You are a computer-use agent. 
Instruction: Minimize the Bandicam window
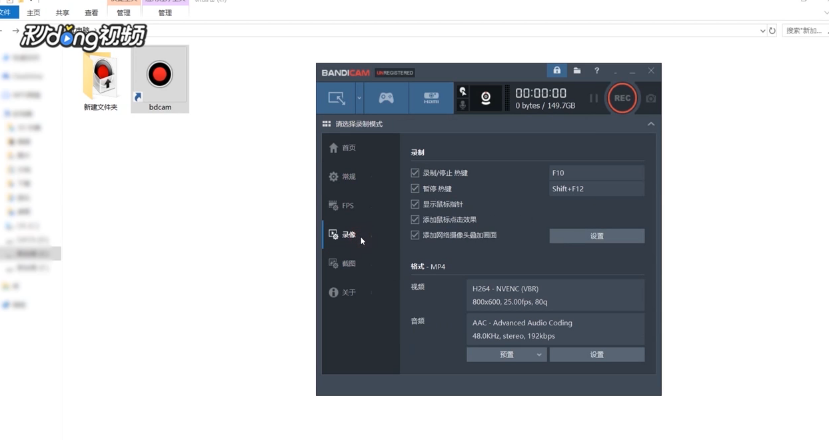click(x=632, y=71)
